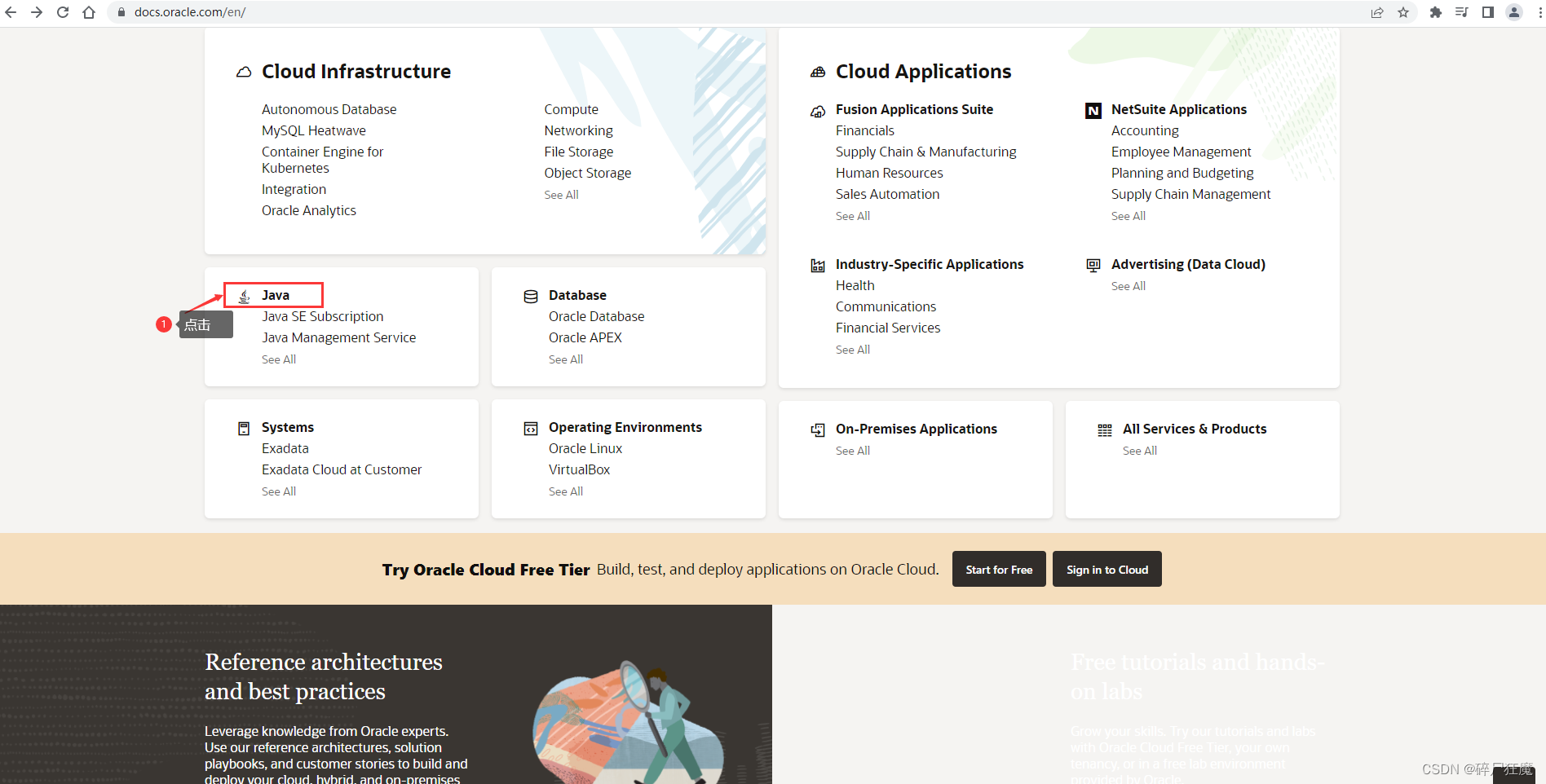
Task: Open Supply Chain Management link
Action: (1191, 194)
